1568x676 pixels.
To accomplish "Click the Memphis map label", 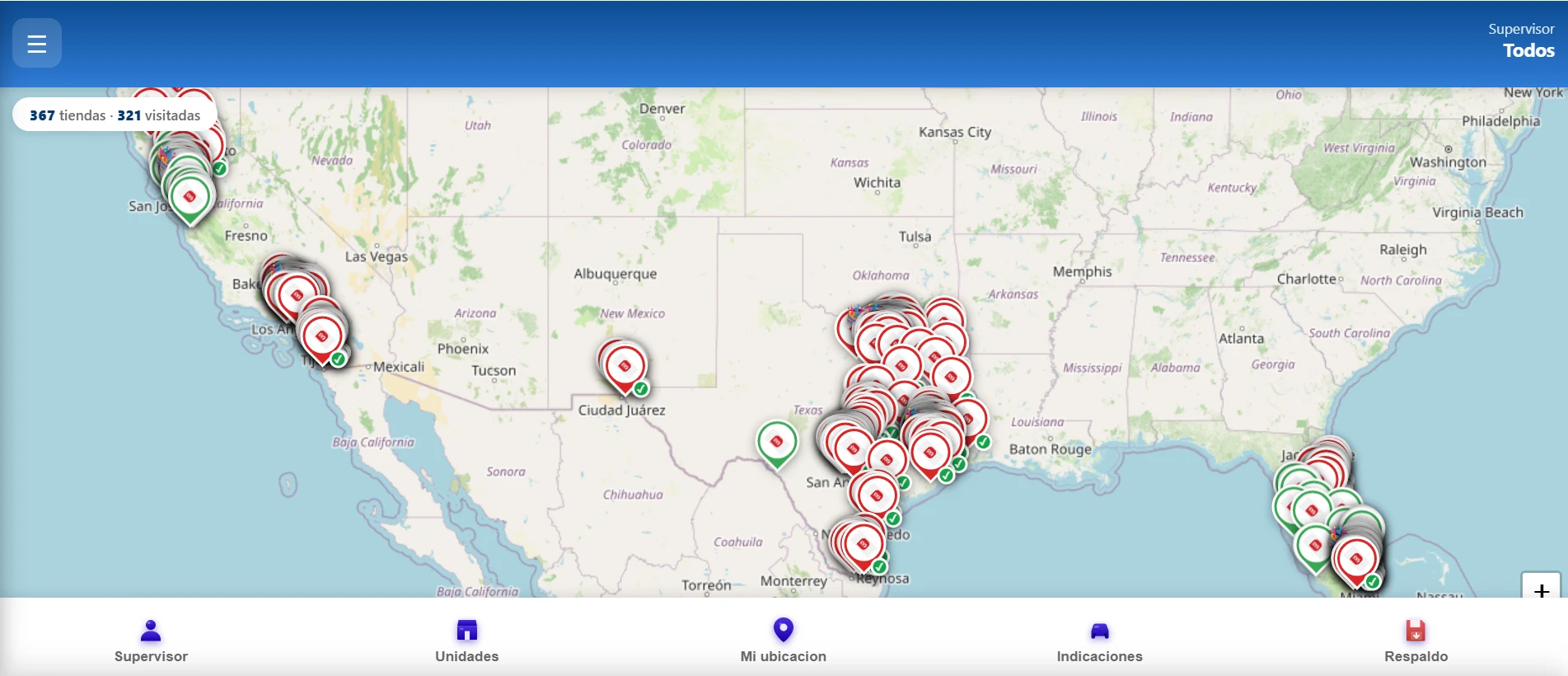I will [x=1082, y=272].
